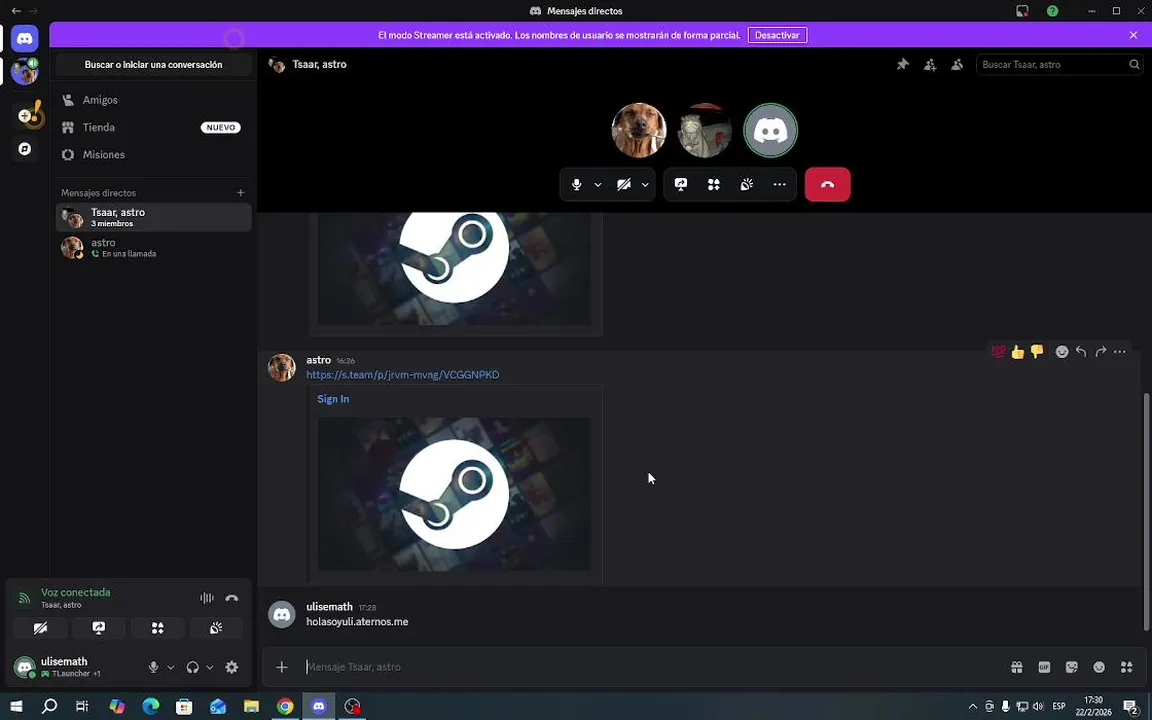1152x720 pixels.
Task: Open the GIF picker
Action: [x=1044, y=667]
